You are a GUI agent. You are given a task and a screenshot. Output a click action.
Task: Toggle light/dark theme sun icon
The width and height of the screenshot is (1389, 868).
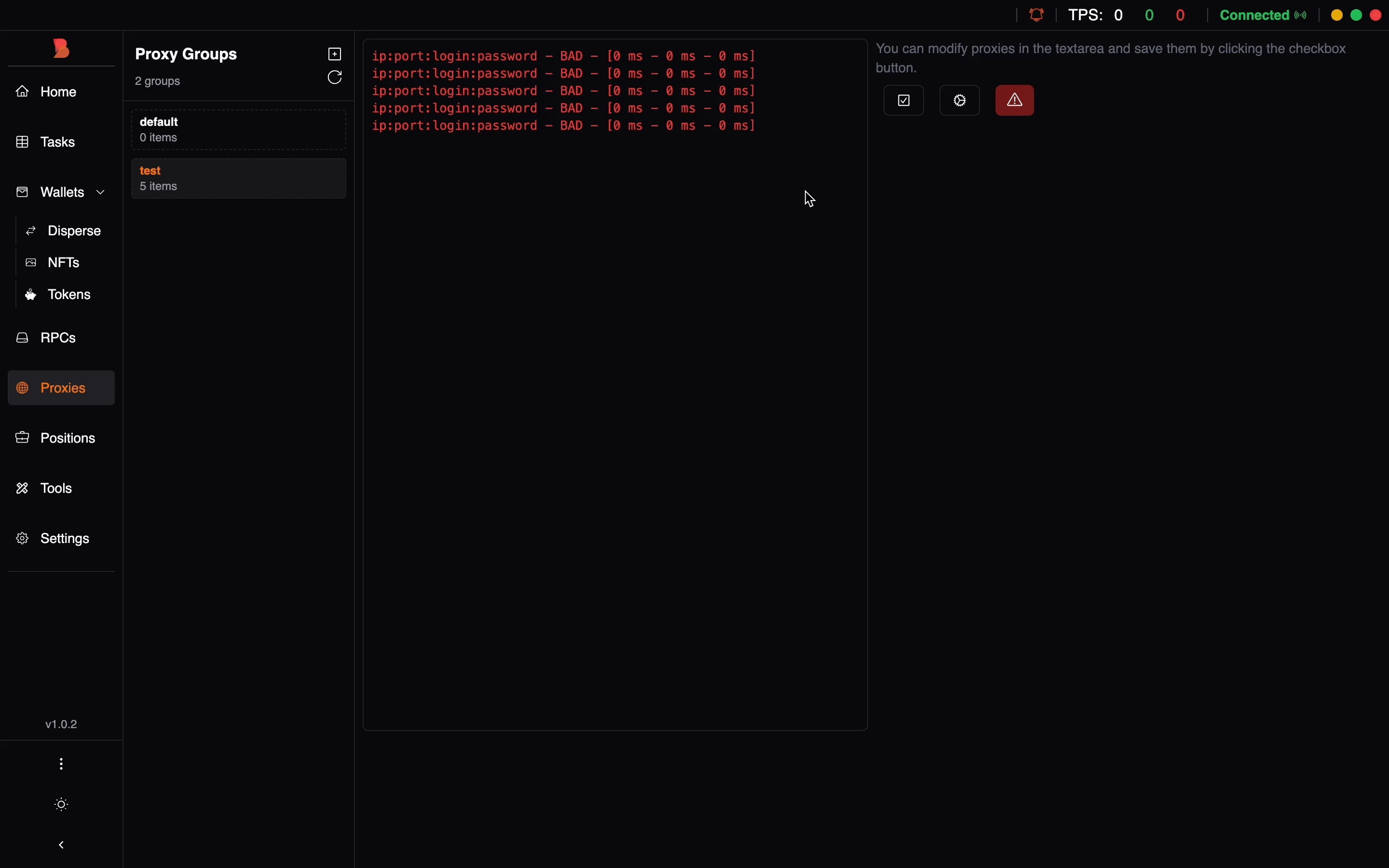click(x=61, y=805)
